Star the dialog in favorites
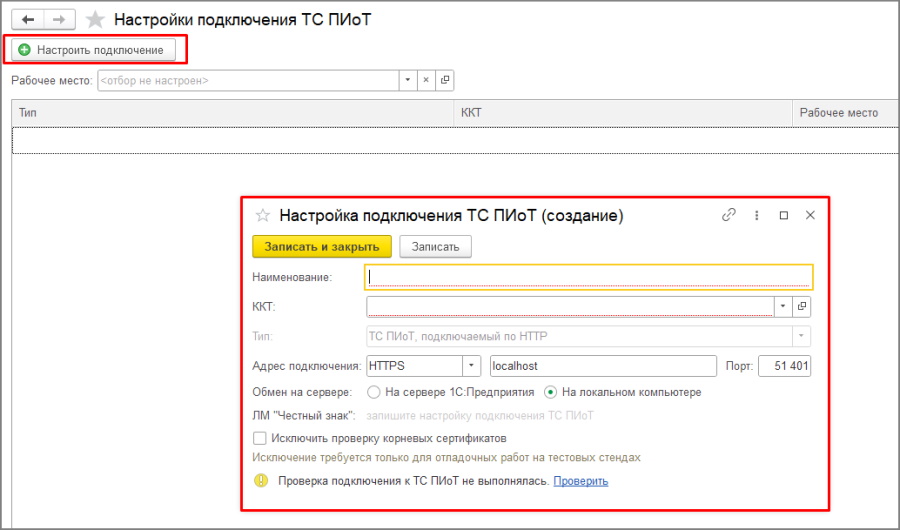 point(263,216)
